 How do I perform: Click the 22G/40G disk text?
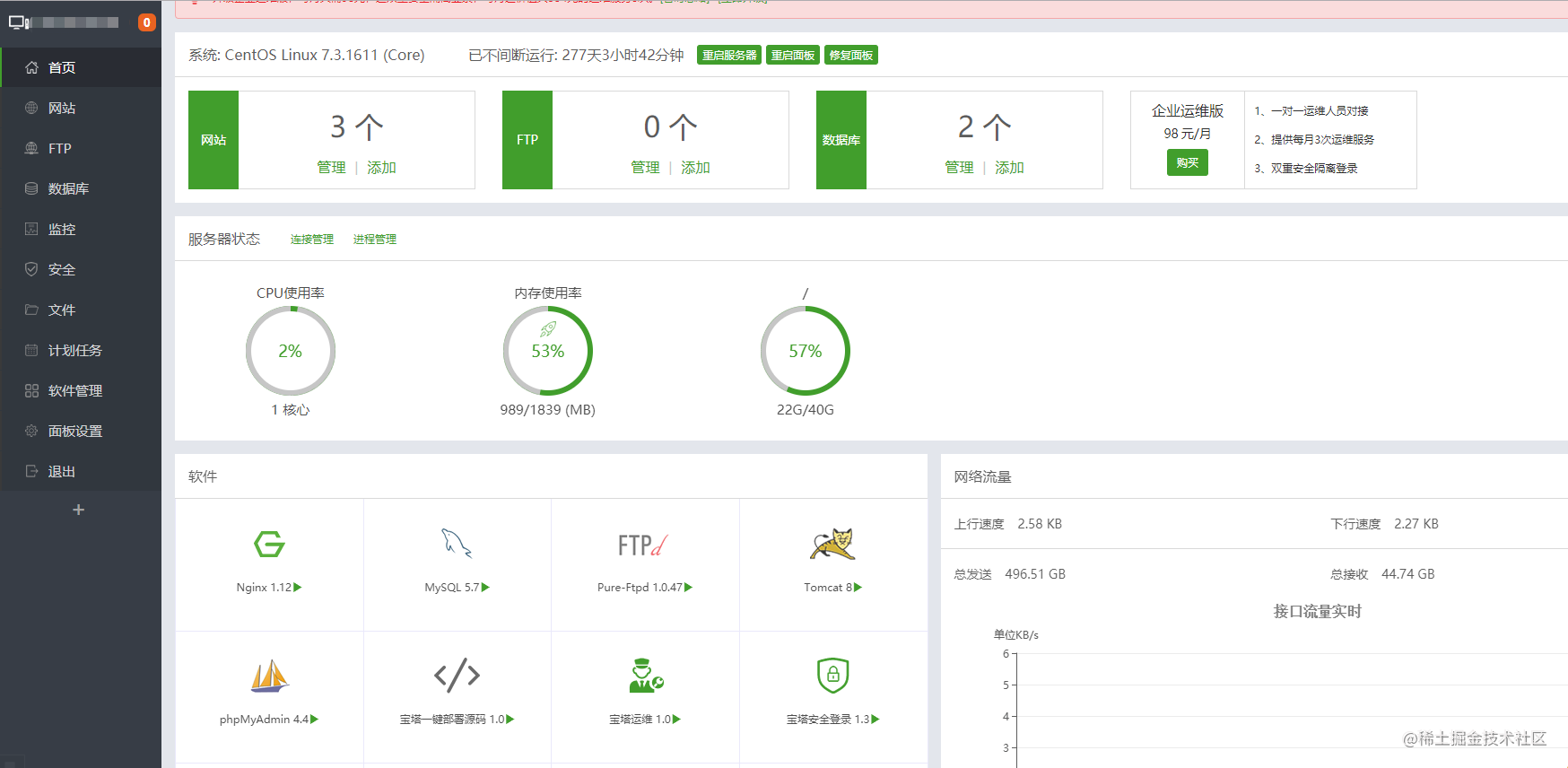tap(806, 410)
